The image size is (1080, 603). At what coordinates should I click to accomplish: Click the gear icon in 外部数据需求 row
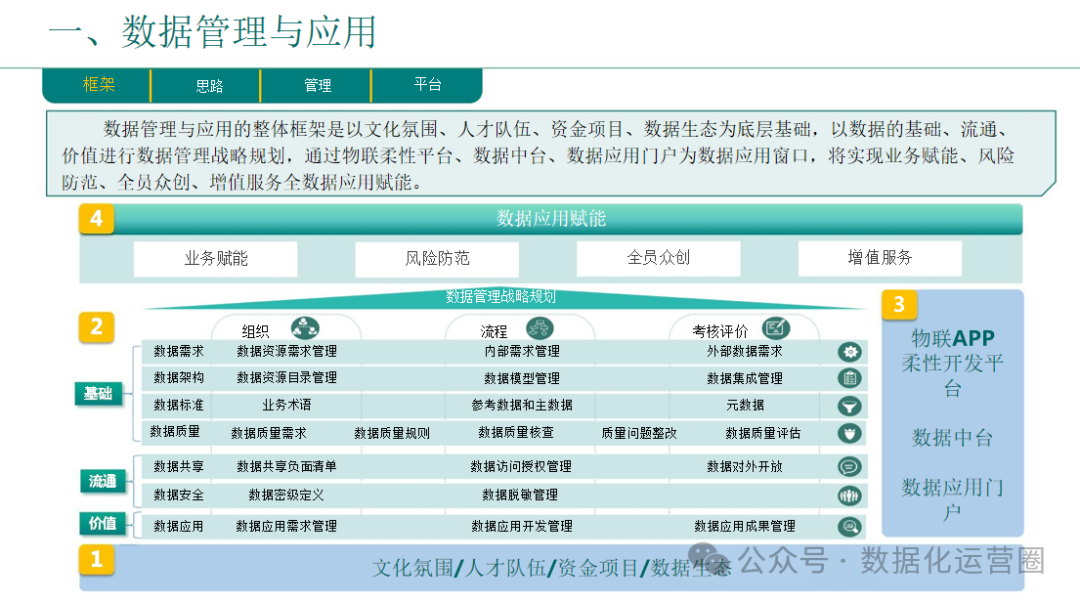coord(850,352)
